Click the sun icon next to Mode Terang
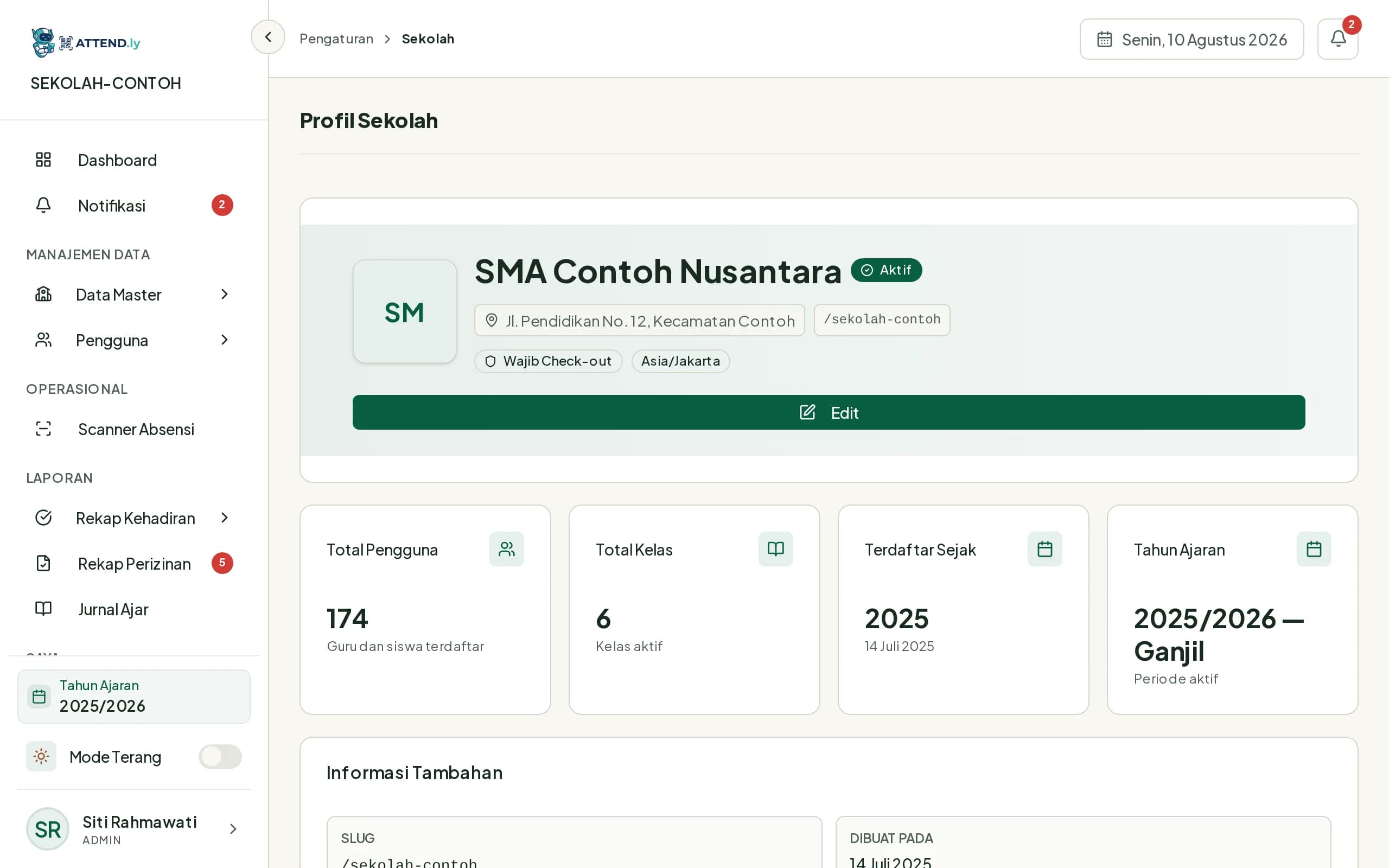1389x868 pixels. 41,756
